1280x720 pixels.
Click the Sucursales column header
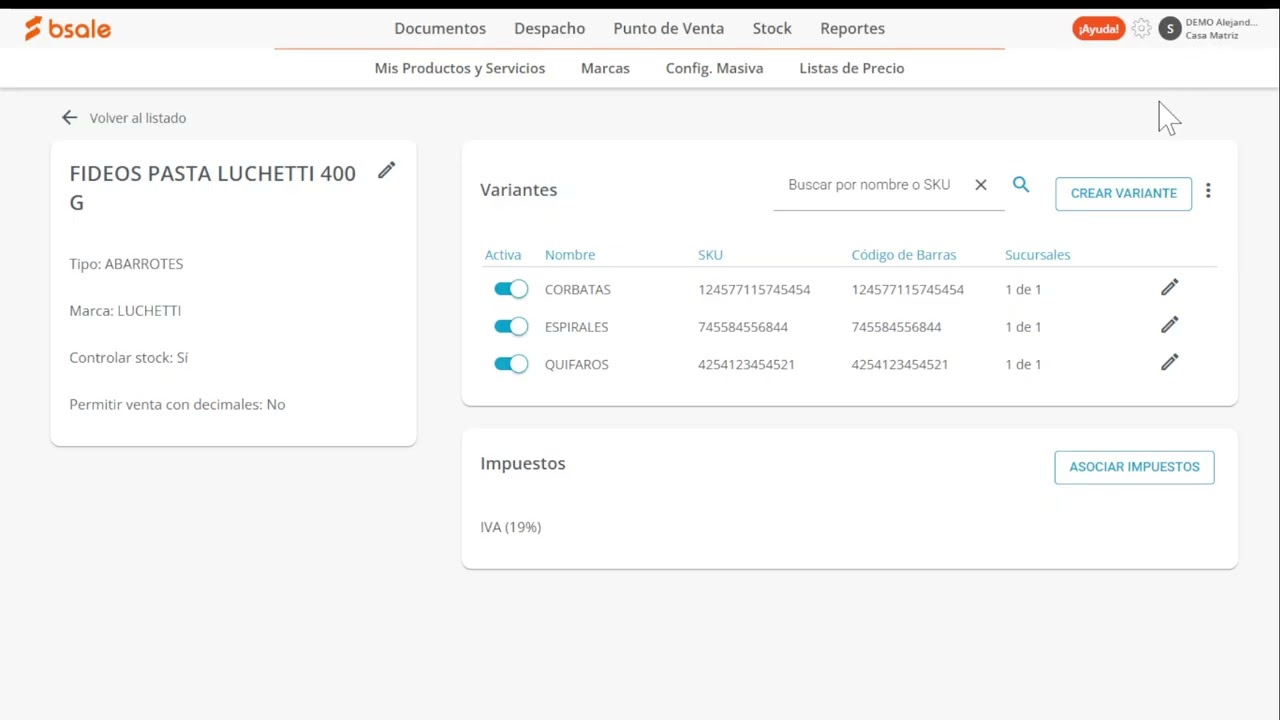click(1038, 255)
